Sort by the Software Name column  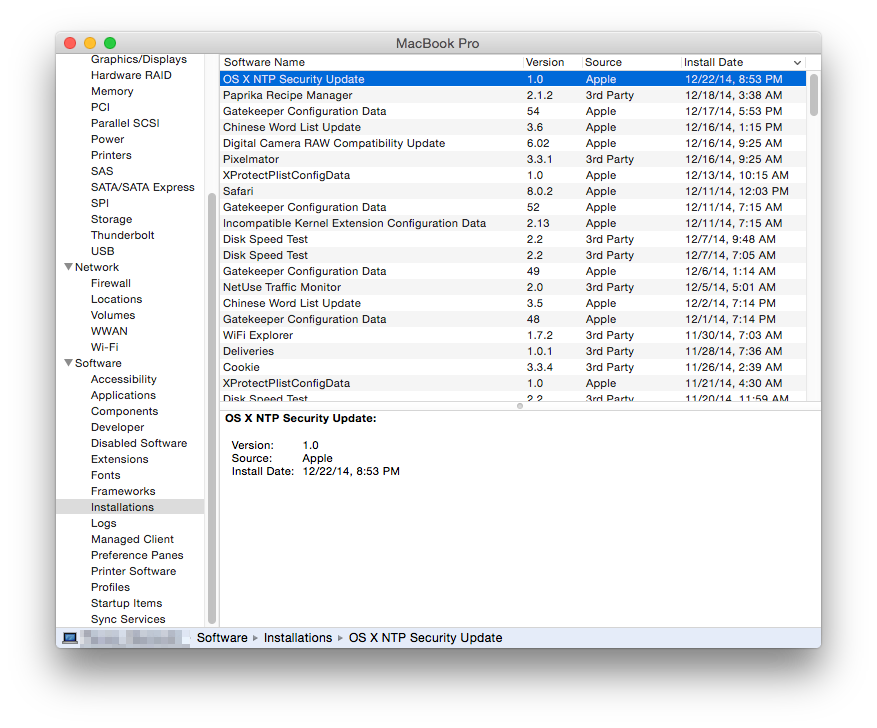click(x=371, y=62)
